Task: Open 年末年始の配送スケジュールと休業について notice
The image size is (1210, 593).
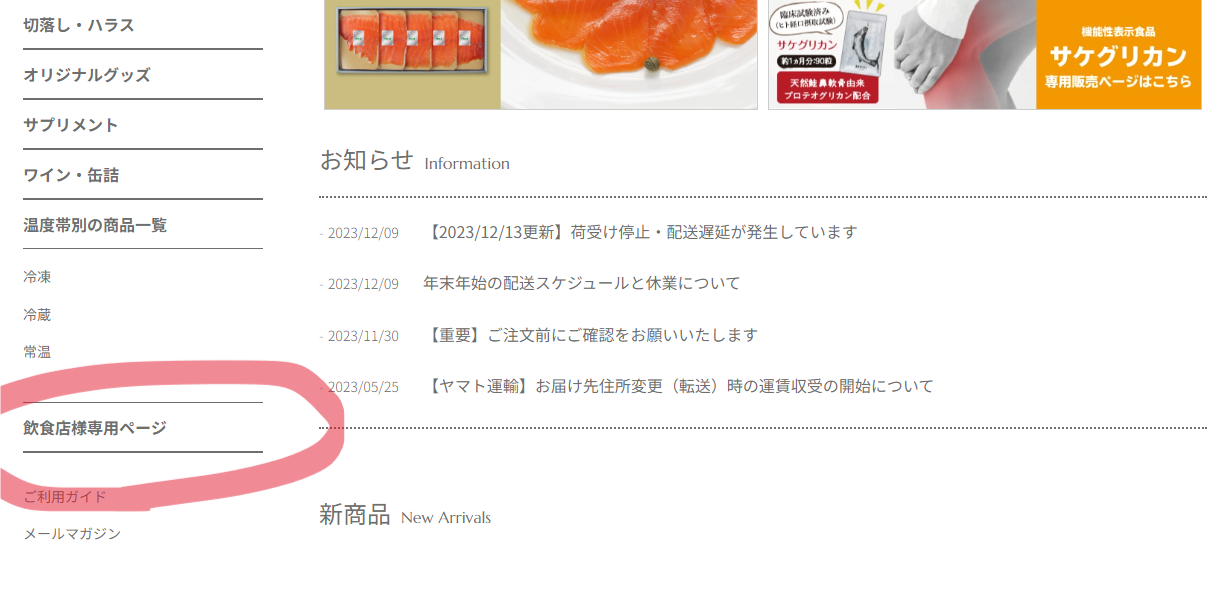Action: point(582,283)
